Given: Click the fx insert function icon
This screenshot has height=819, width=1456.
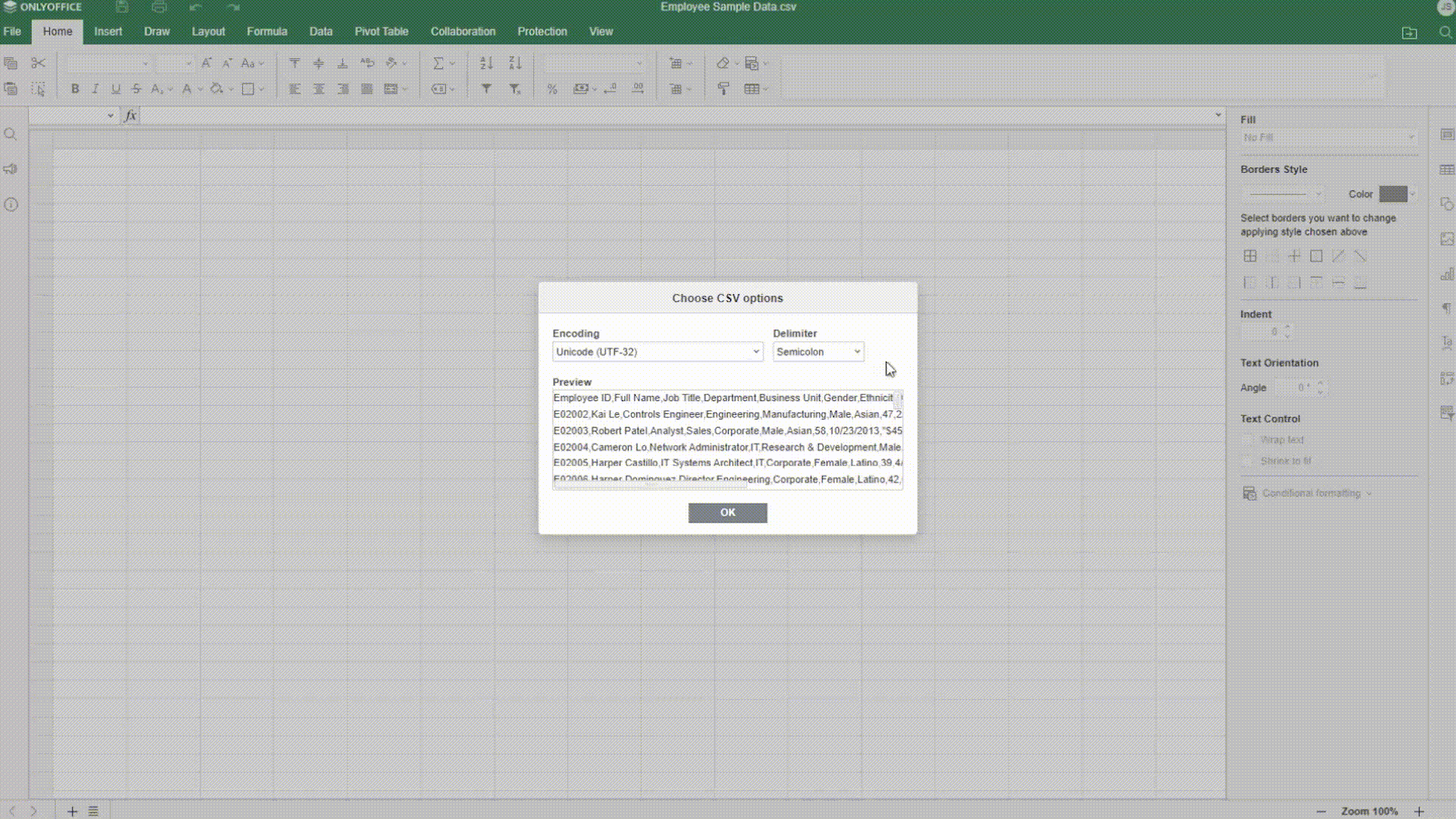Looking at the screenshot, I should [x=130, y=115].
